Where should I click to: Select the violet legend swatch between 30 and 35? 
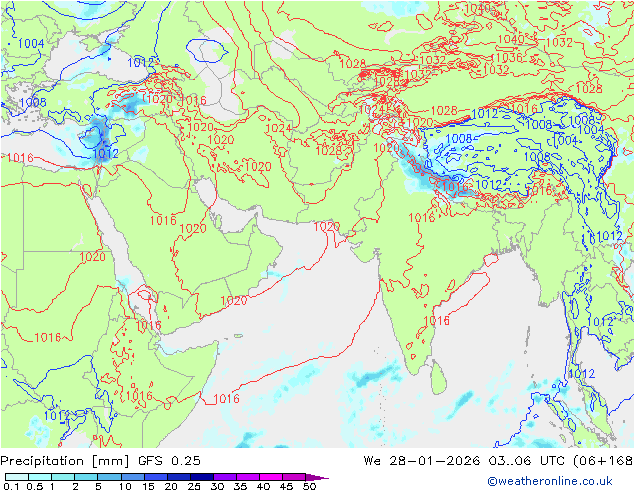(x=224, y=477)
